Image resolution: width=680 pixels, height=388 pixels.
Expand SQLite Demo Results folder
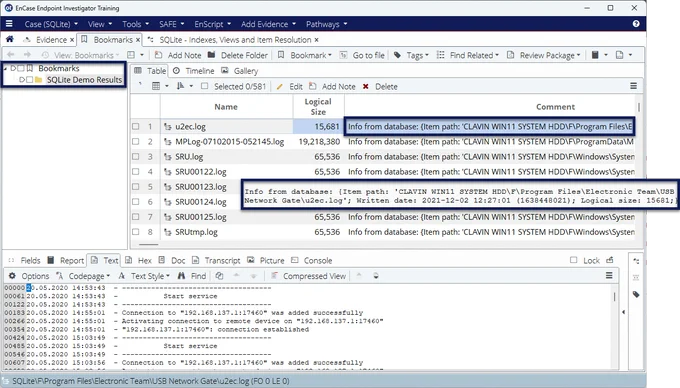click(22, 79)
